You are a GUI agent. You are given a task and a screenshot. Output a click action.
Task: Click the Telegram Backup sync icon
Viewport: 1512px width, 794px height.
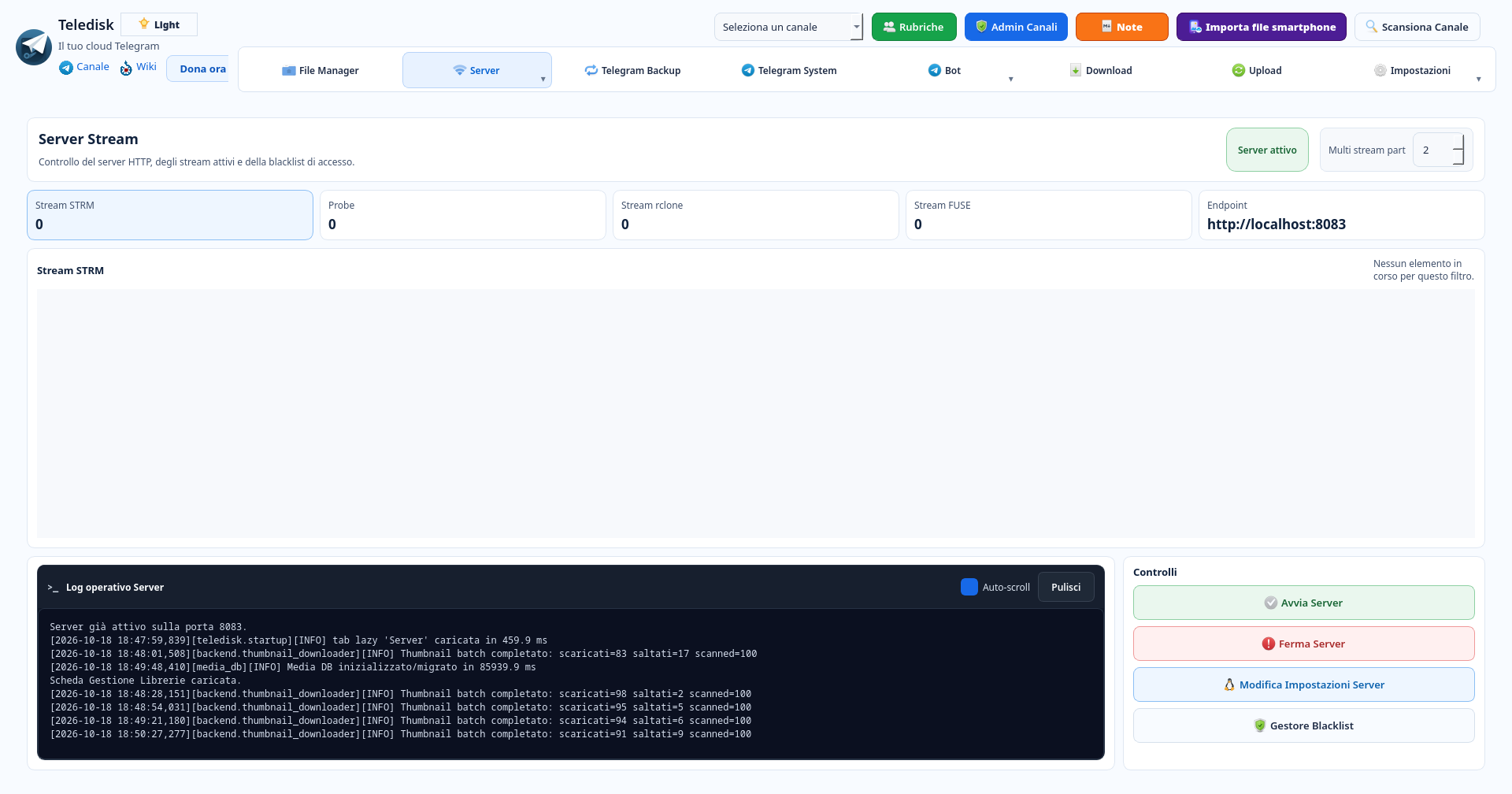point(591,70)
